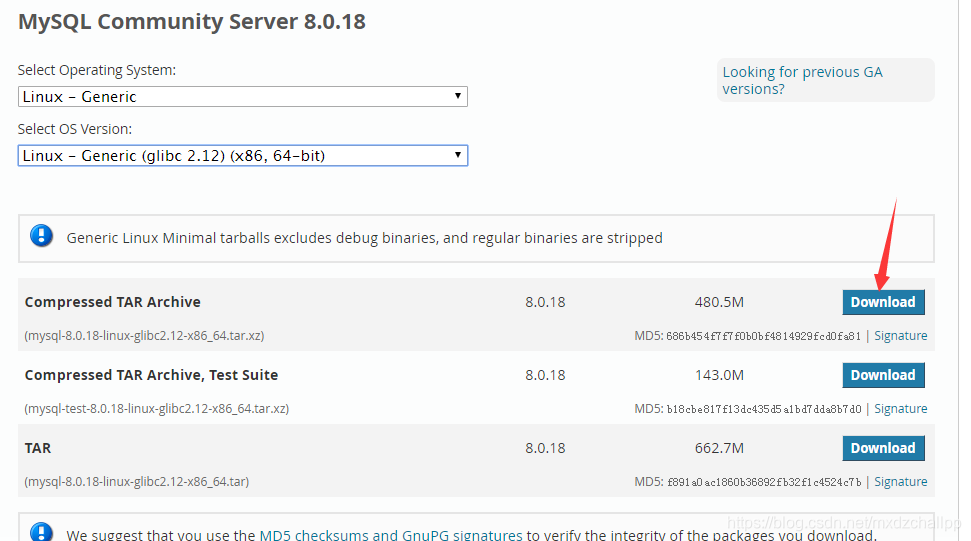Open Signature link for mysql-test tar.xz
This screenshot has height=541, width=971.
[900, 409]
